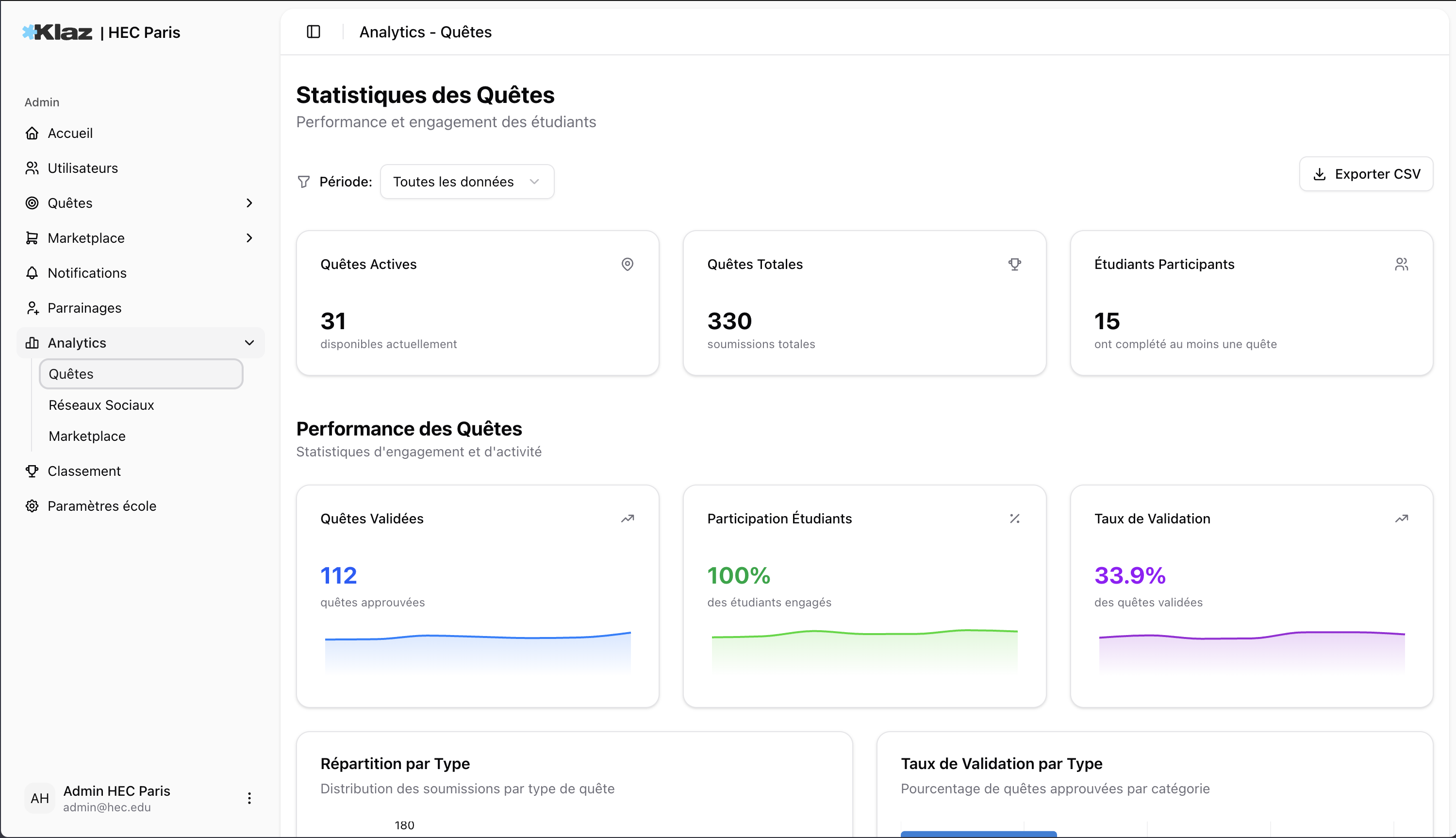Open the Toutes les données dropdown
This screenshot has height=838, width=1456.
coord(466,181)
